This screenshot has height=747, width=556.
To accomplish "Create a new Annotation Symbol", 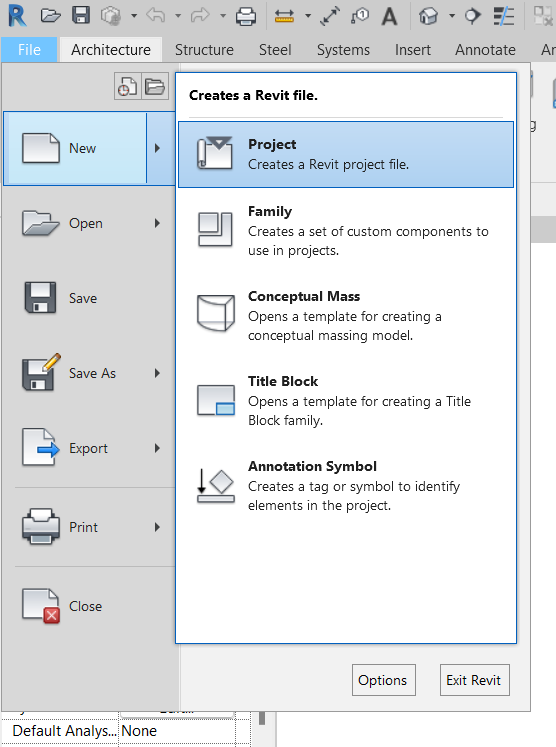I will pos(346,485).
